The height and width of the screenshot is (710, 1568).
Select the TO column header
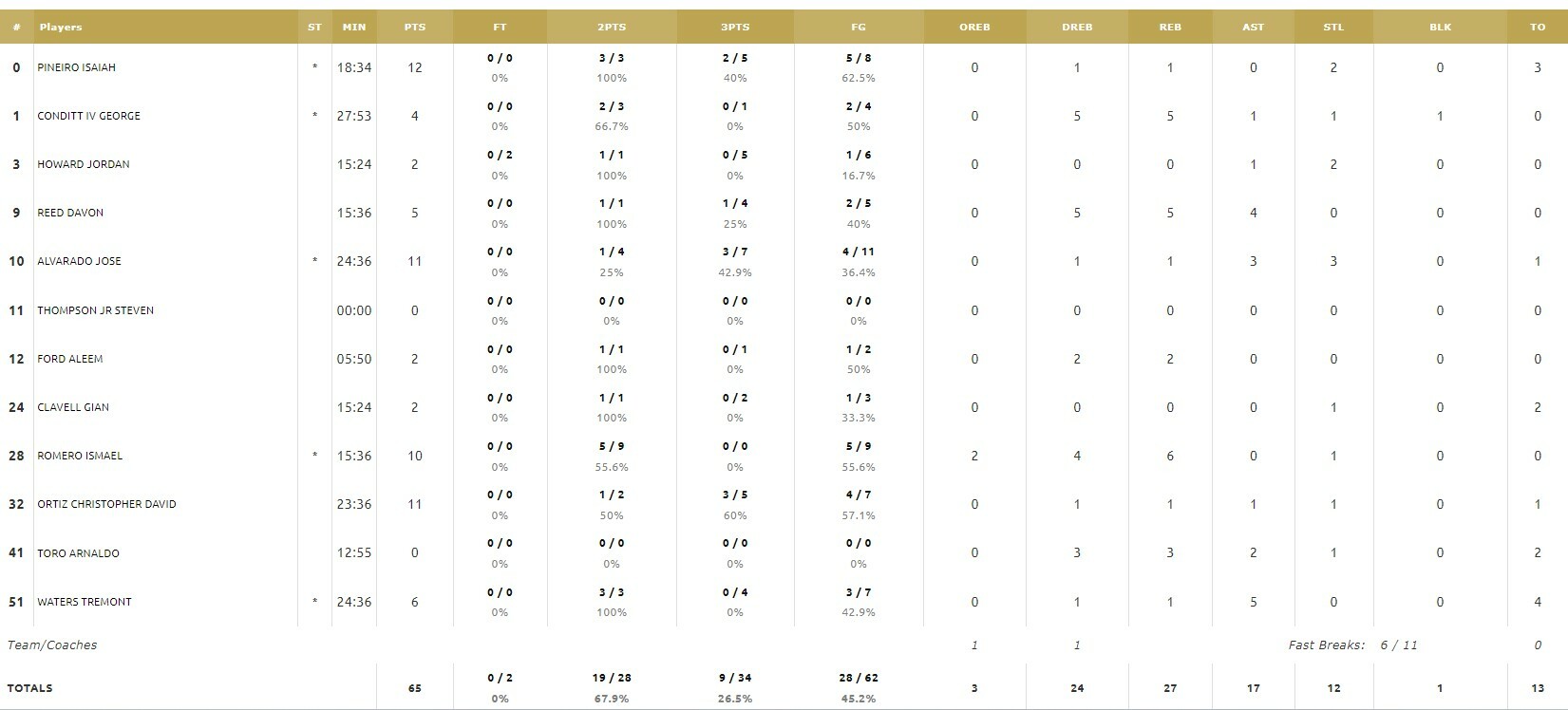[1538, 27]
